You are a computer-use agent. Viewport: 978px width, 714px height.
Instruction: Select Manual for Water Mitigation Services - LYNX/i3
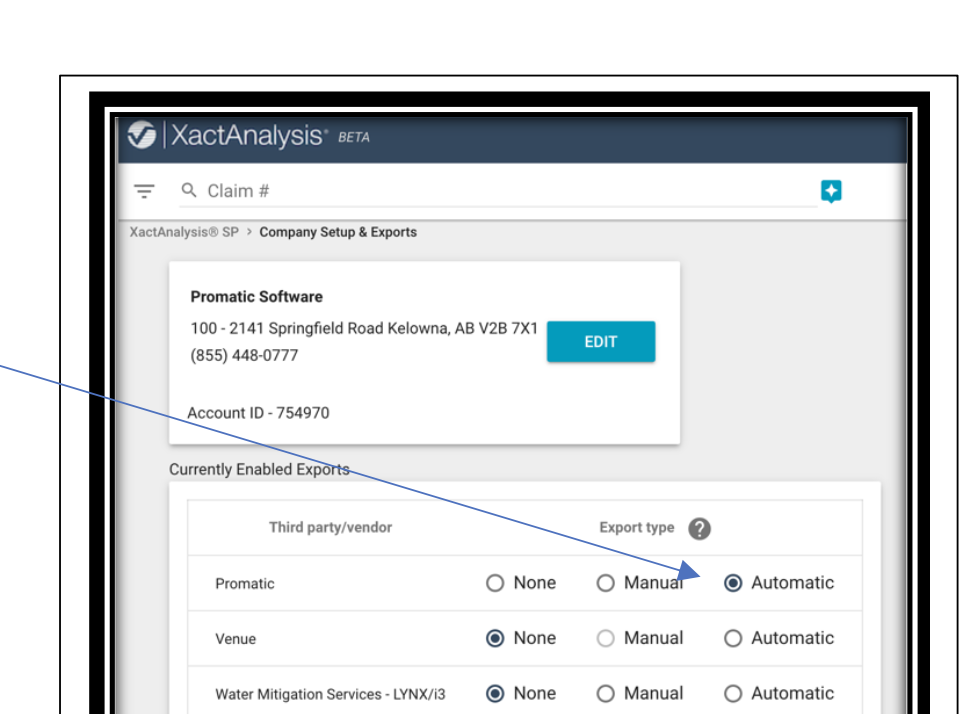point(606,693)
